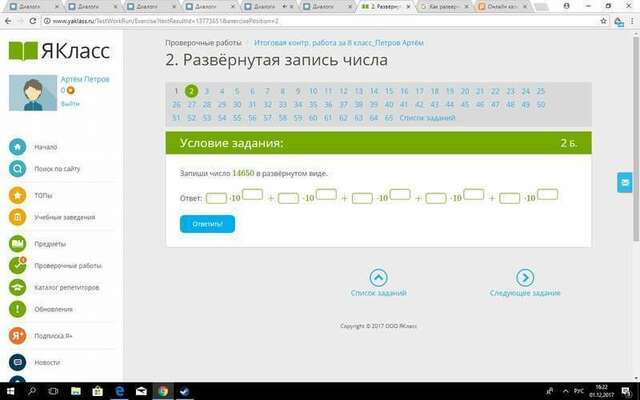Open the Предметы sidebar icon

pyautogui.click(x=18, y=244)
